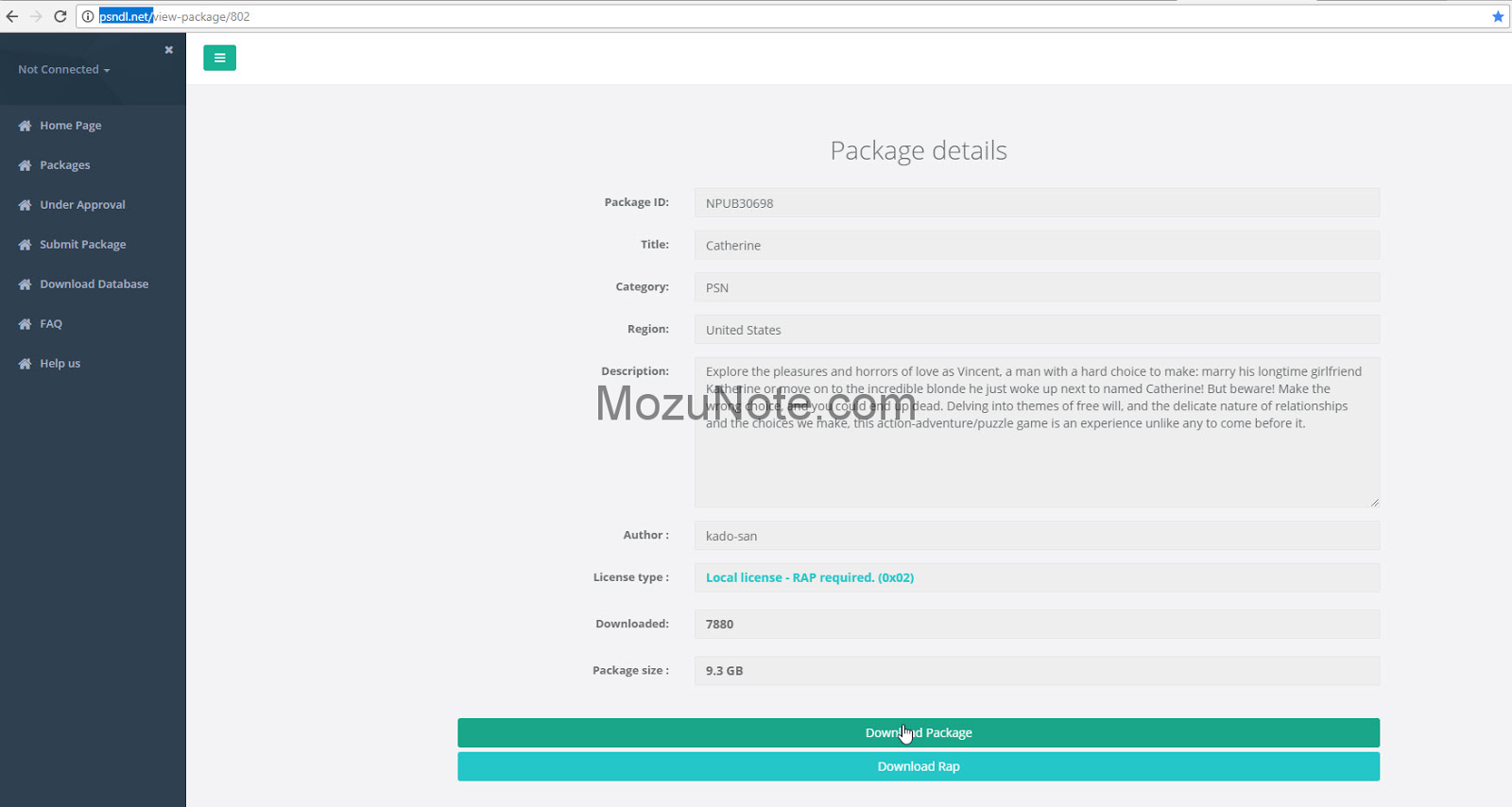This screenshot has height=807, width=1512.
Task: Go to Submit Package page
Action: (82, 245)
